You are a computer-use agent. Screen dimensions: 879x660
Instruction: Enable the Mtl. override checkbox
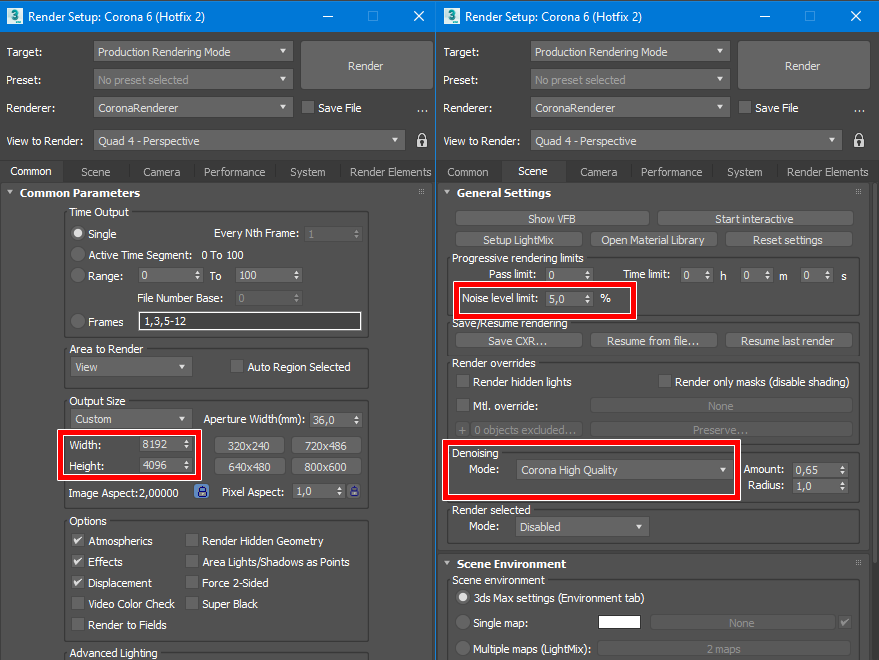point(463,405)
